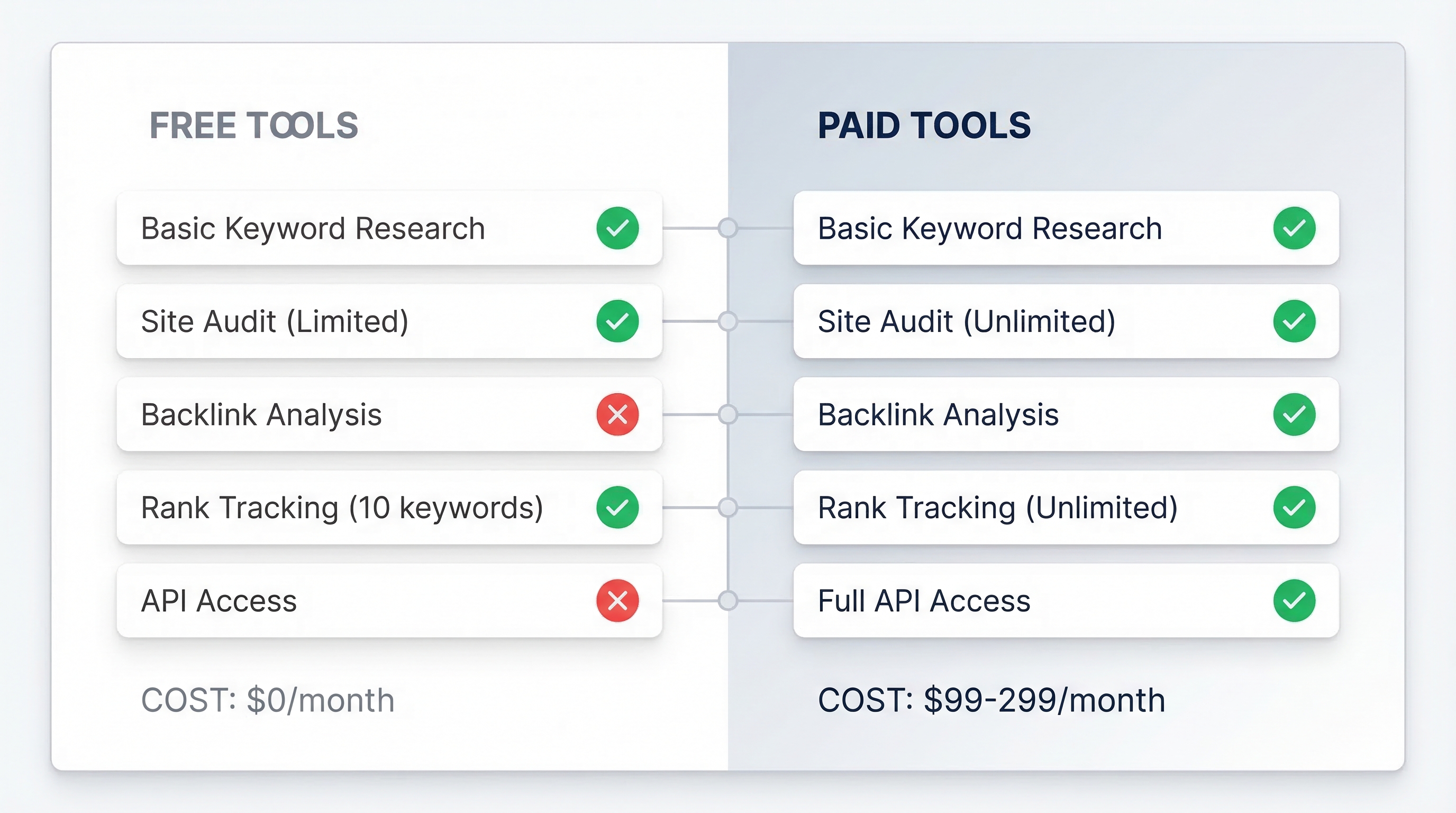Click the Paid column Backlink Analysis text
1456x813 pixels.
pyautogui.click(x=938, y=415)
